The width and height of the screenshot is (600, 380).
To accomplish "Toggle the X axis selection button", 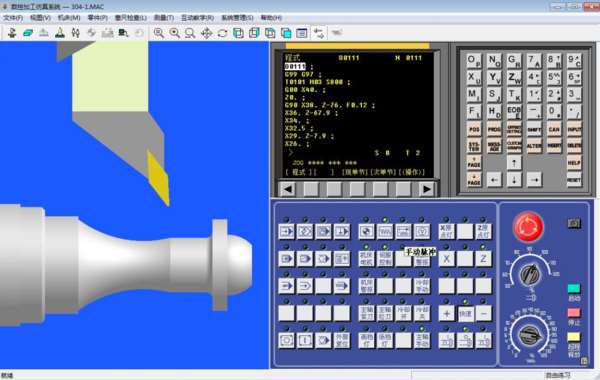I will [x=446, y=259].
